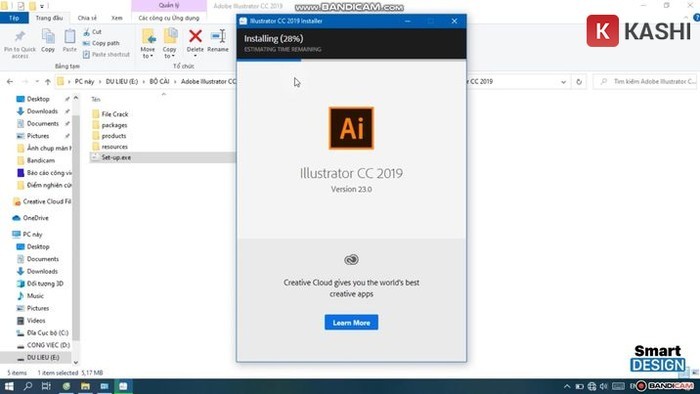Screen dimensions: 700x394
Task: Go back with Explorer back arrow
Action: pos(10,82)
